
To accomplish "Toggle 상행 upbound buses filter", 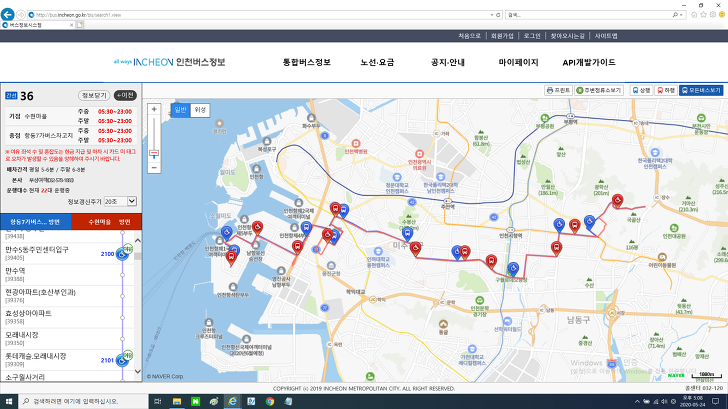I will click(641, 90).
